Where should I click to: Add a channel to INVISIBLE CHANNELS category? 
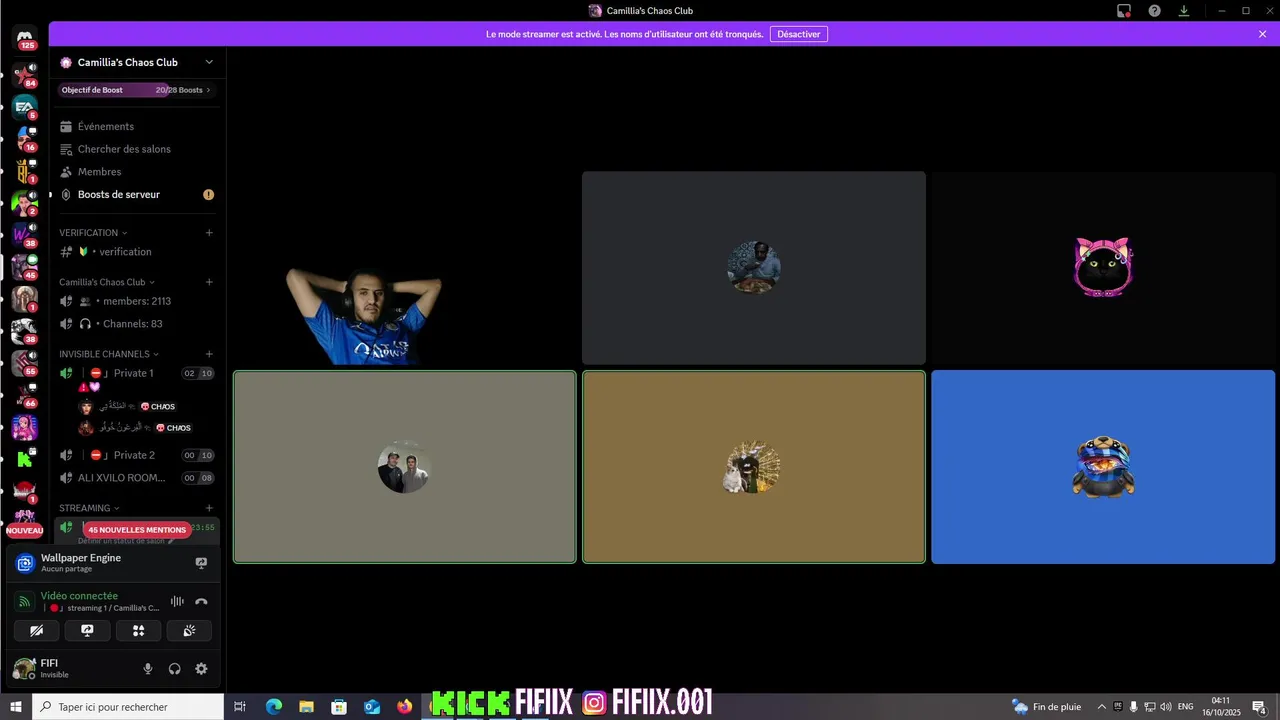click(x=209, y=354)
